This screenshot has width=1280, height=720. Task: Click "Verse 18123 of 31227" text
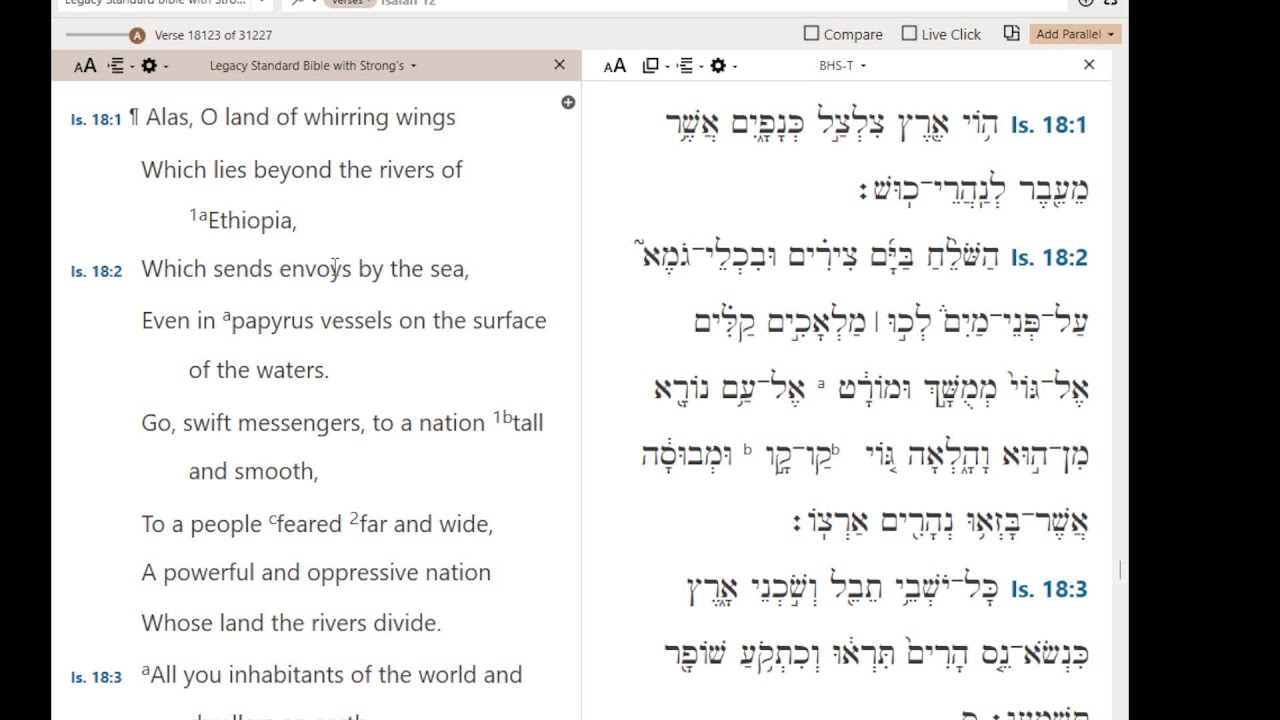[213, 35]
